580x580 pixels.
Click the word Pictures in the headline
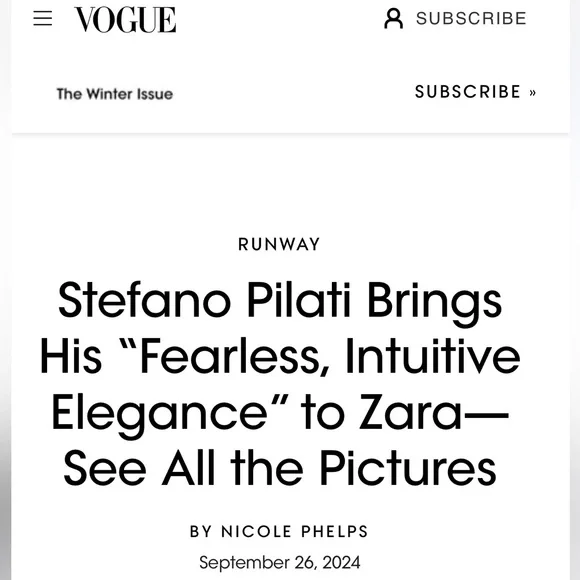[408, 468]
